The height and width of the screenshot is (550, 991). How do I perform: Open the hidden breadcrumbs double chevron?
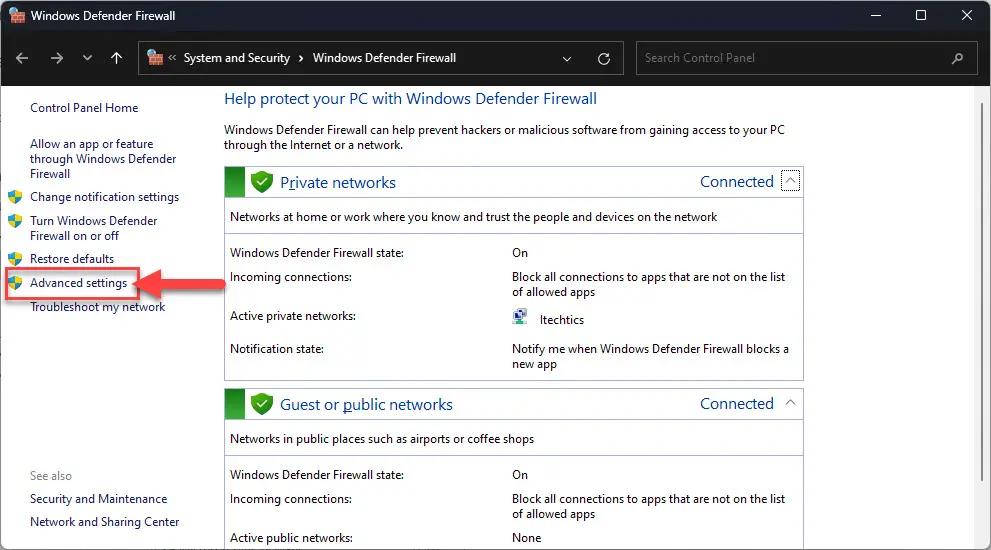(x=172, y=58)
